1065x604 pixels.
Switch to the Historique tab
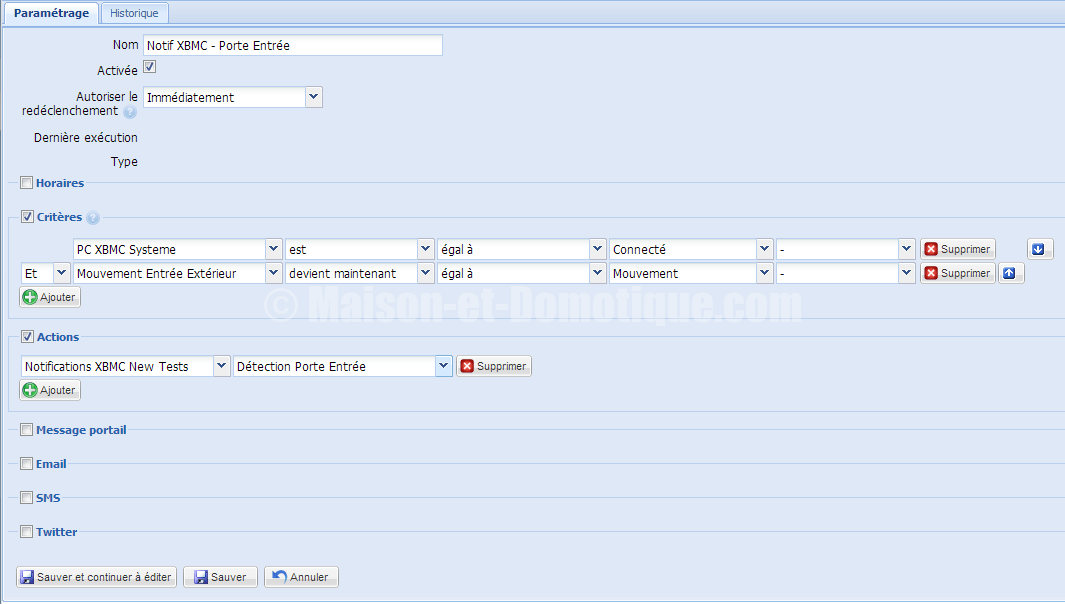pos(134,13)
